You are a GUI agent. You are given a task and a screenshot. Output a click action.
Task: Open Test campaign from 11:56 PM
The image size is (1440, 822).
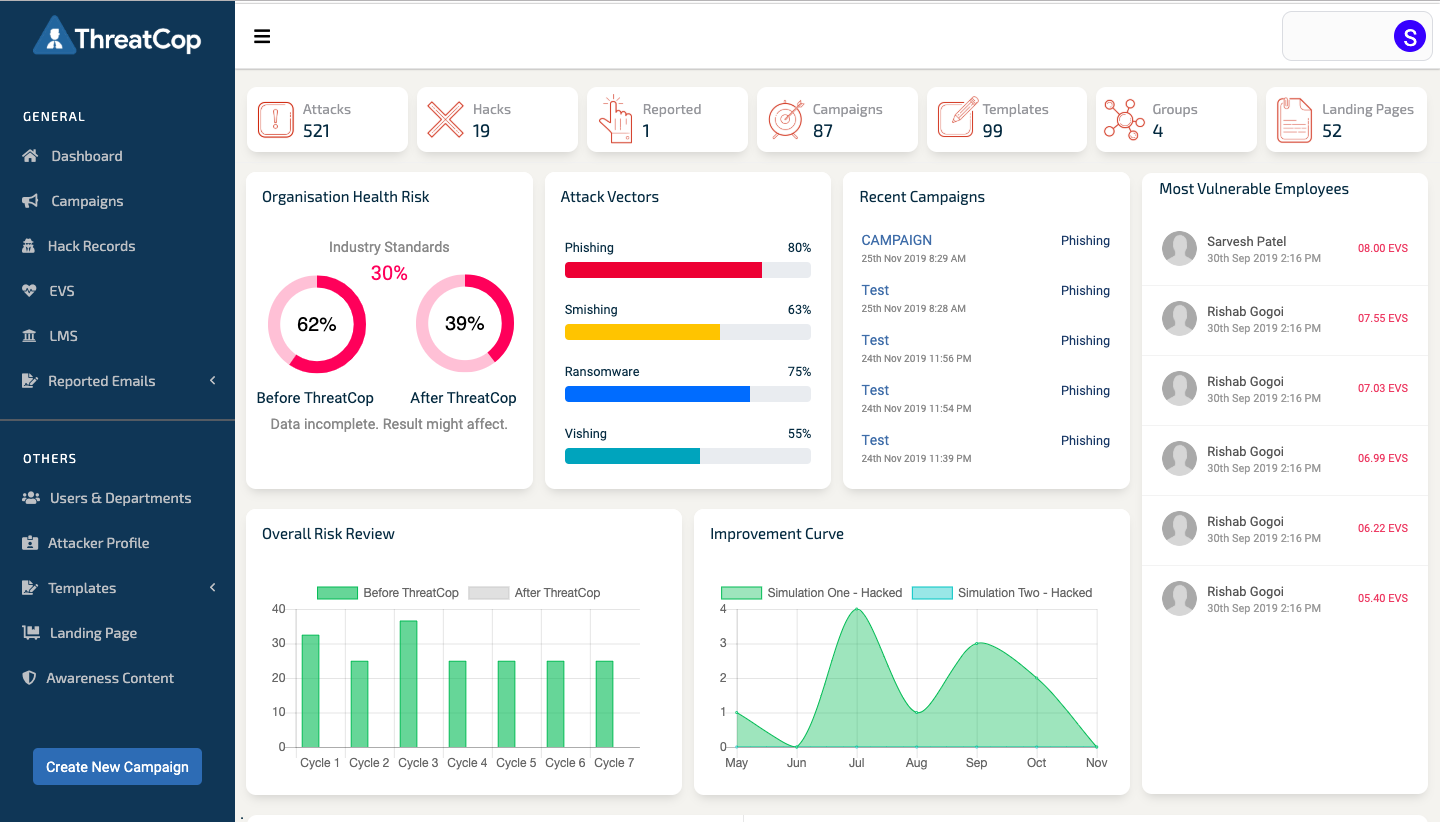pos(875,340)
